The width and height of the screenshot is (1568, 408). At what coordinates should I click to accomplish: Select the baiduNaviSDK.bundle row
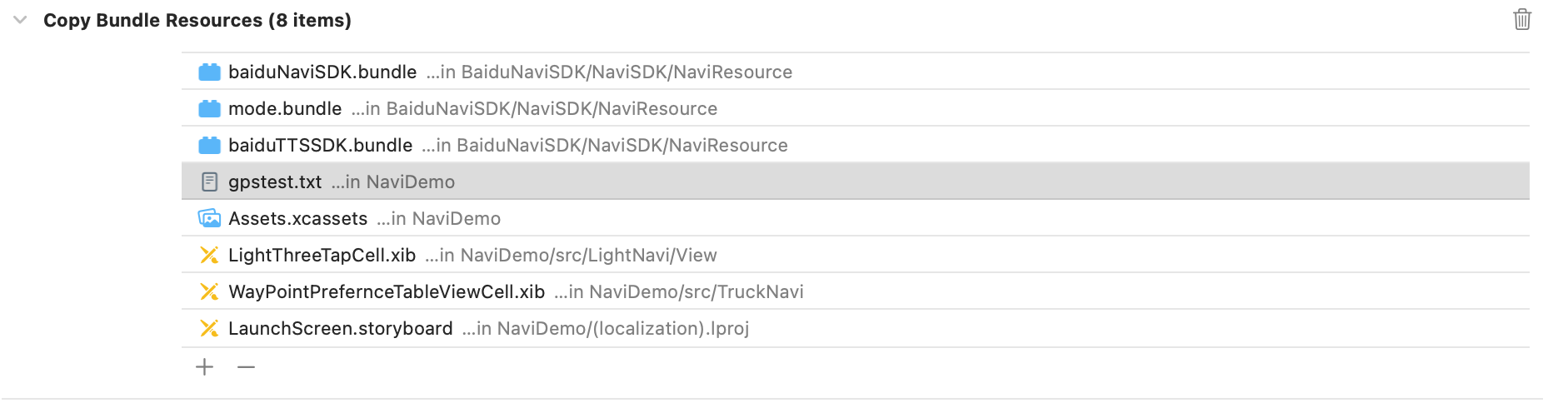tap(322, 72)
